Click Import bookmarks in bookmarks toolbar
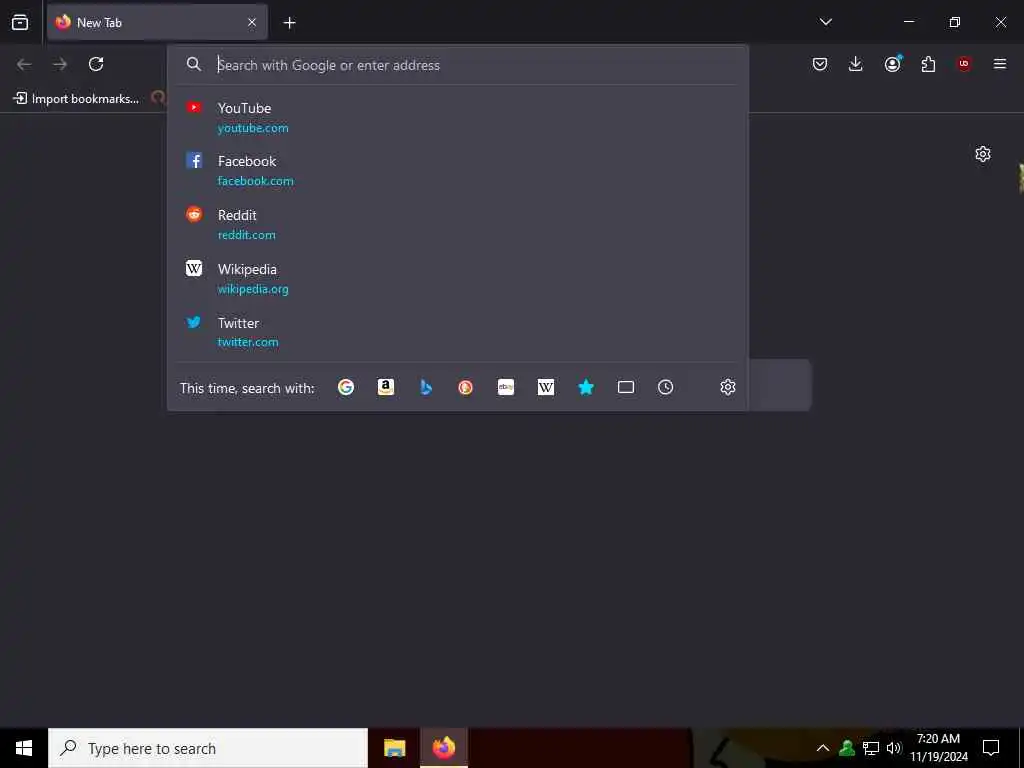1024x768 pixels. pos(76,99)
